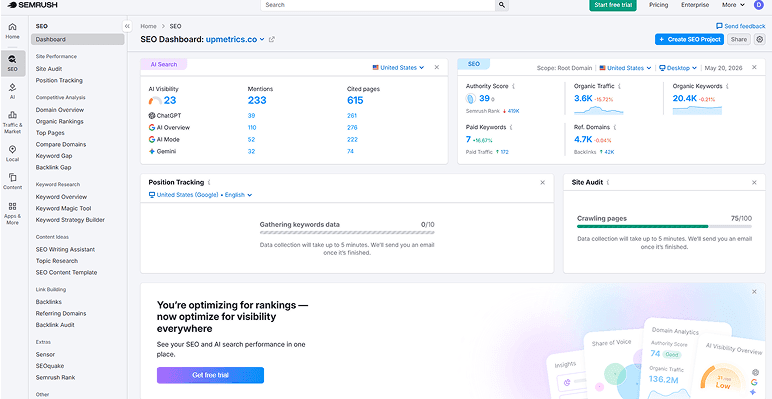Click Site Audit info icon
This screenshot has width=772, height=399.
click(x=608, y=182)
